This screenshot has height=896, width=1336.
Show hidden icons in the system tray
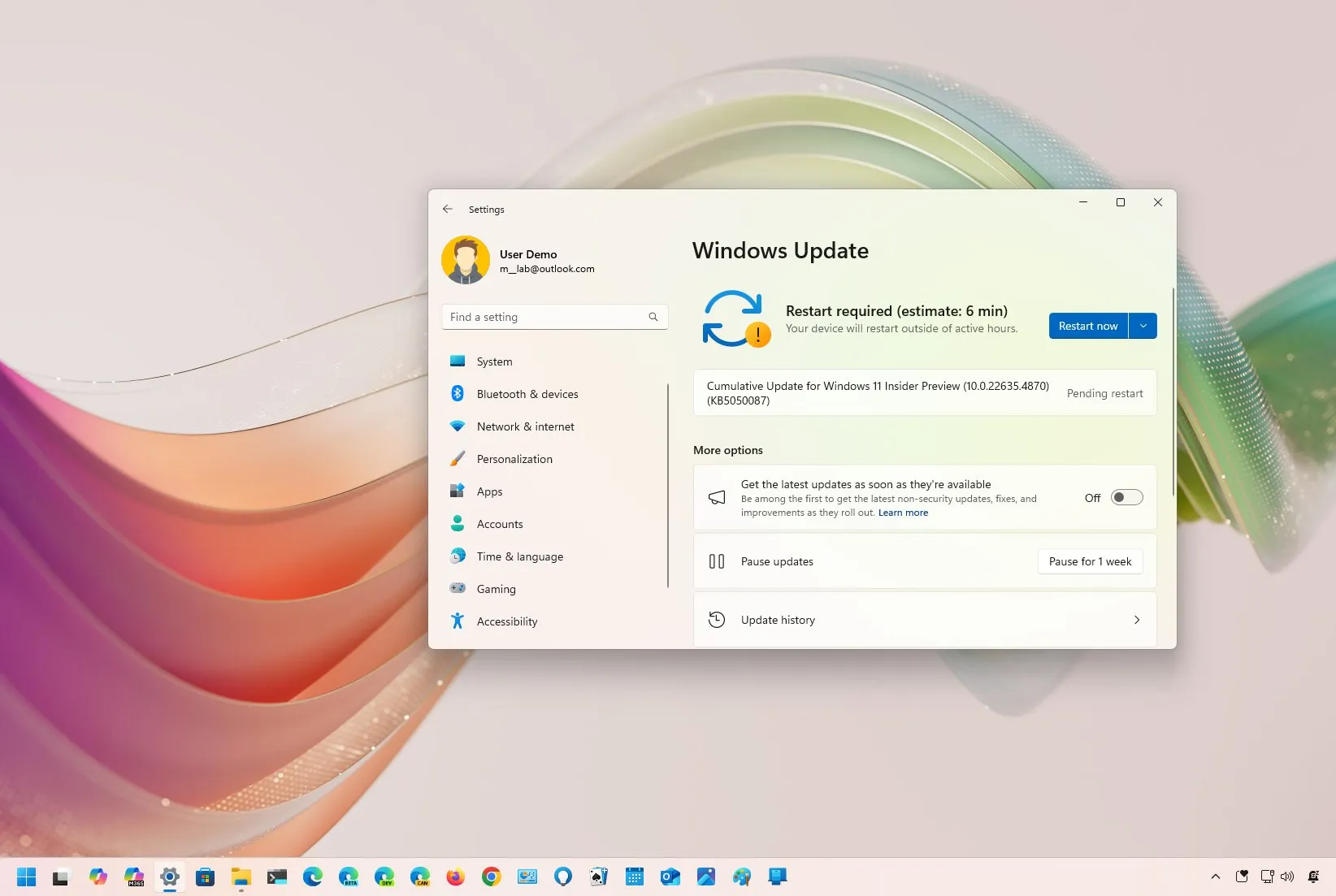[1216, 877]
